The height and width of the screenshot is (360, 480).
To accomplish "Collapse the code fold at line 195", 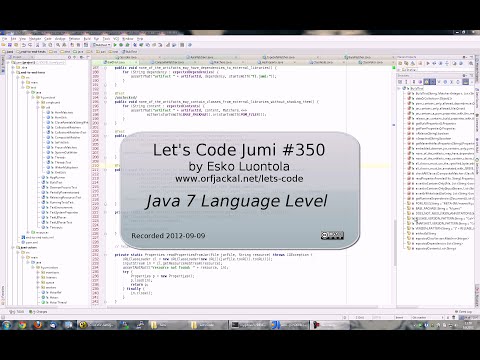I will pos(105,102).
